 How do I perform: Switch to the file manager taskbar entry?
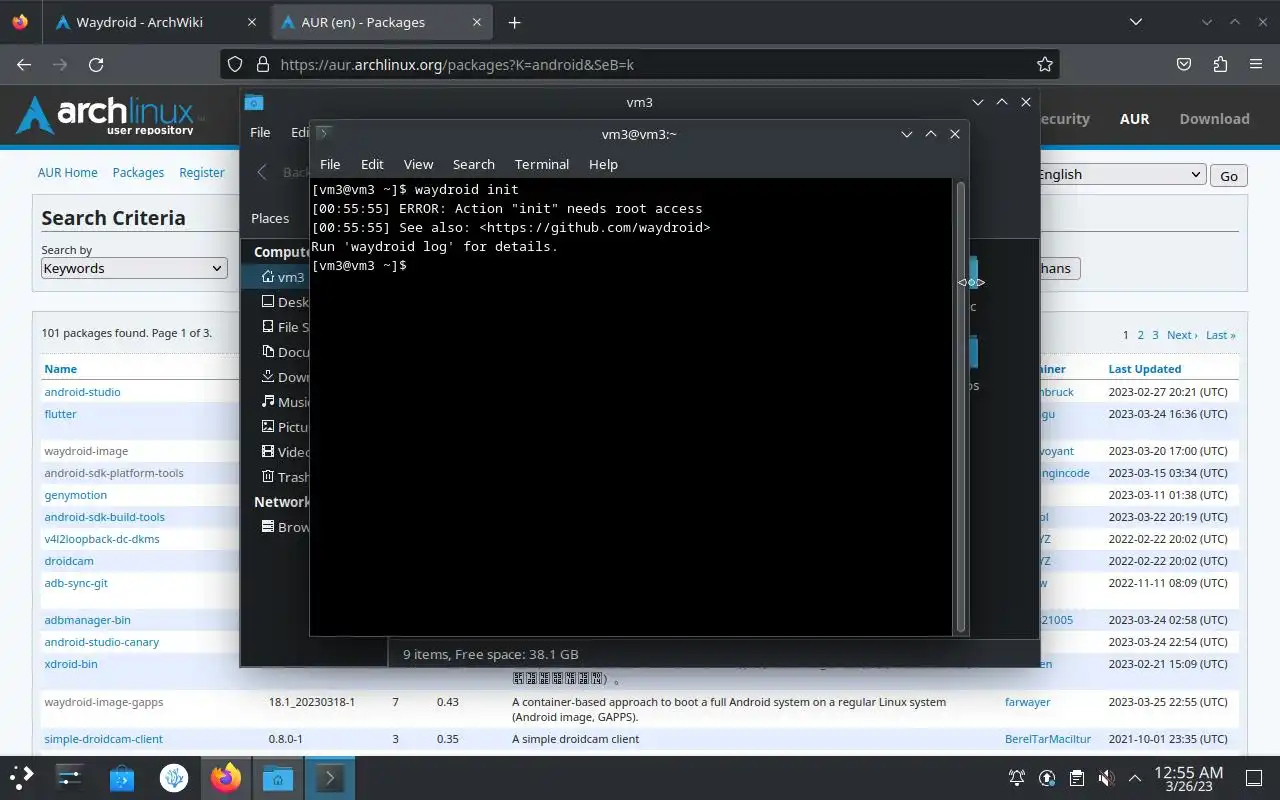(278, 777)
